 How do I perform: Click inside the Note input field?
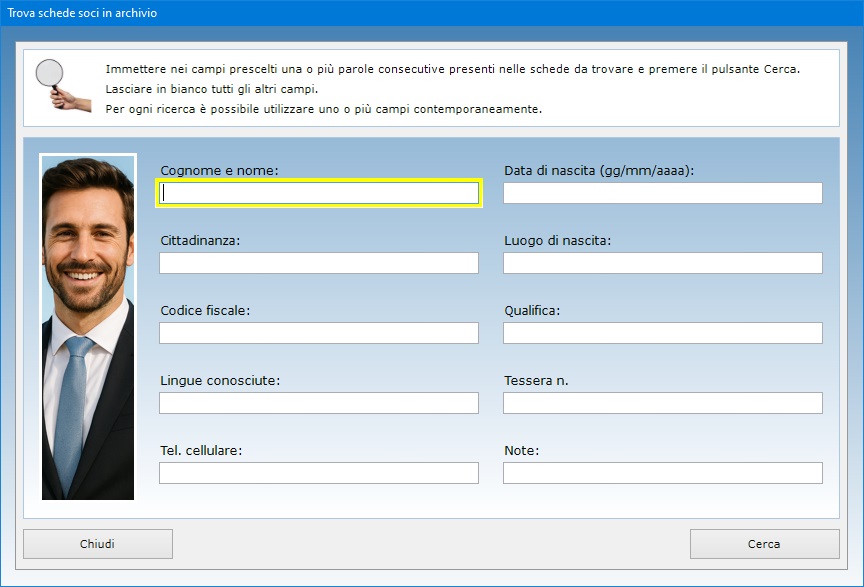pyautogui.click(x=662, y=473)
